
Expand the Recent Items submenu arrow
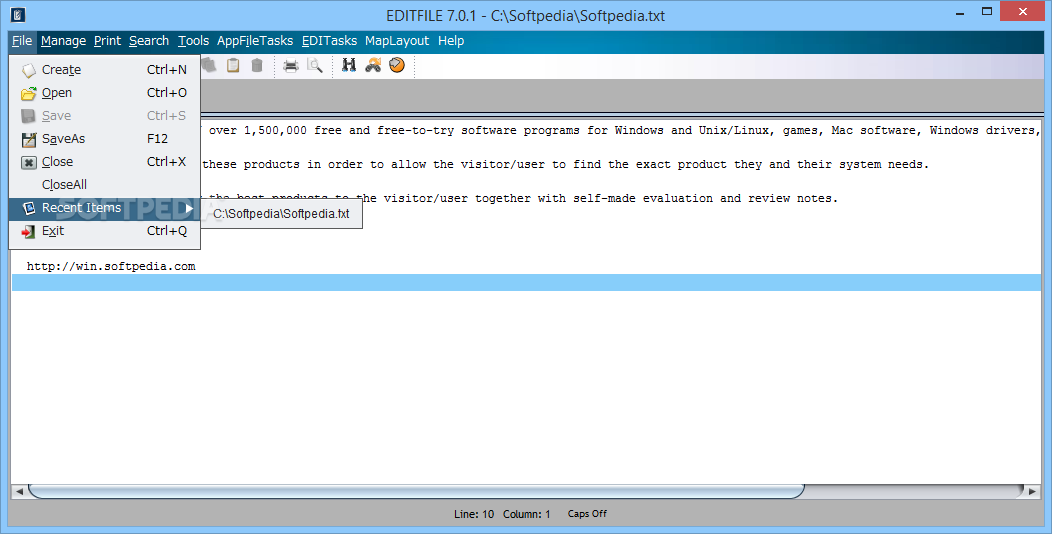(189, 209)
